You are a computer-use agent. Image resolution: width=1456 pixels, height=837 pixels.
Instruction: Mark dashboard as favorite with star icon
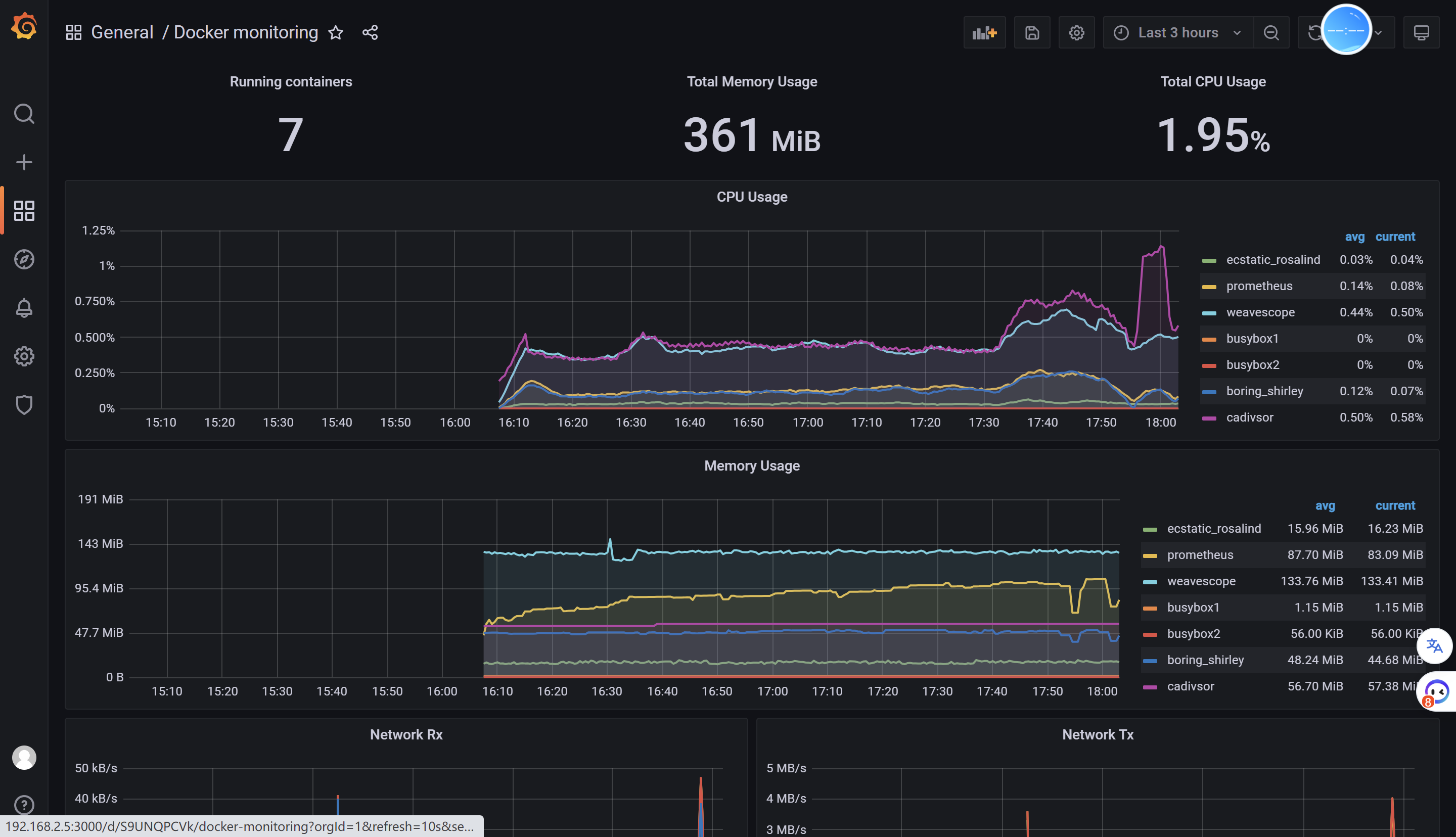pyautogui.click(x=336, y=33)
